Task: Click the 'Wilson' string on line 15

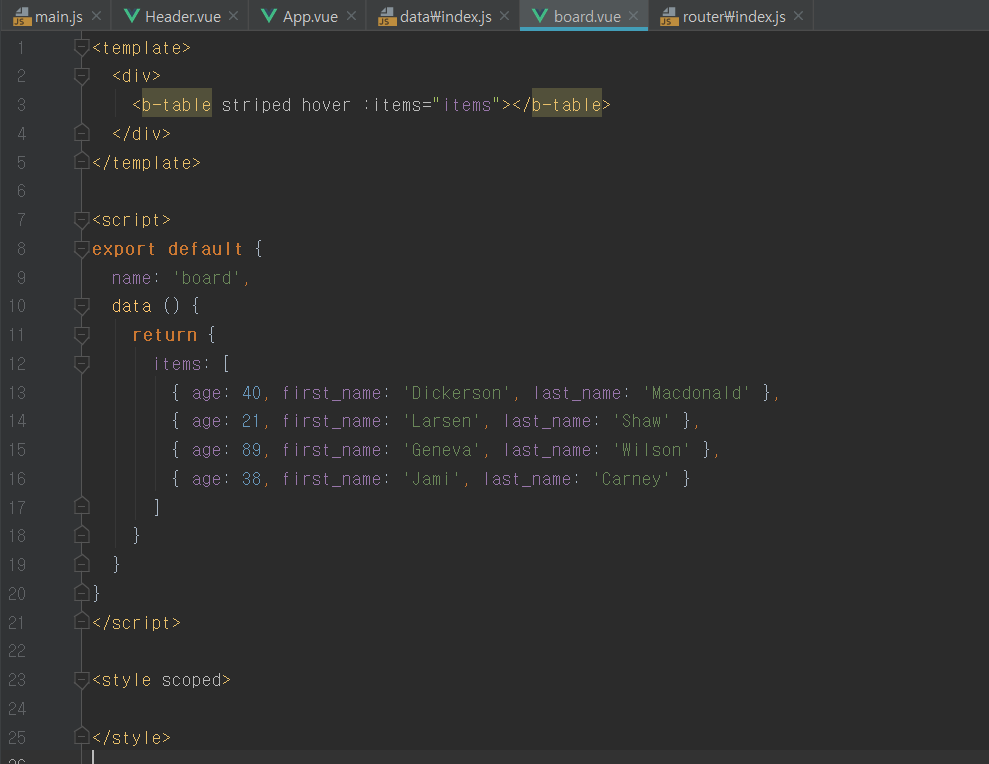Action: point(652,450)
